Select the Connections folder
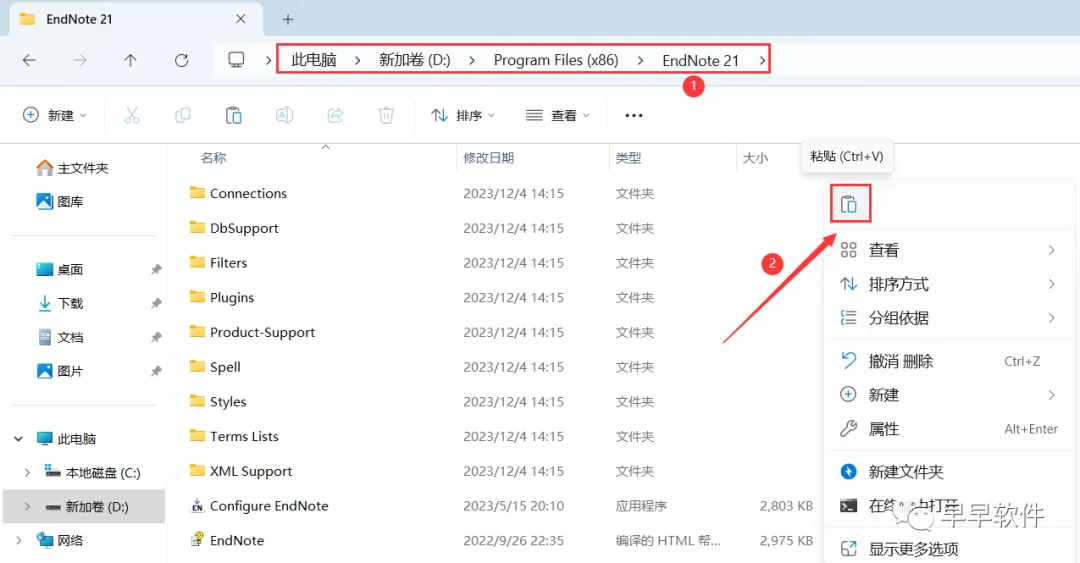The width and height of the screenshot is (1080, 563). 238,194
